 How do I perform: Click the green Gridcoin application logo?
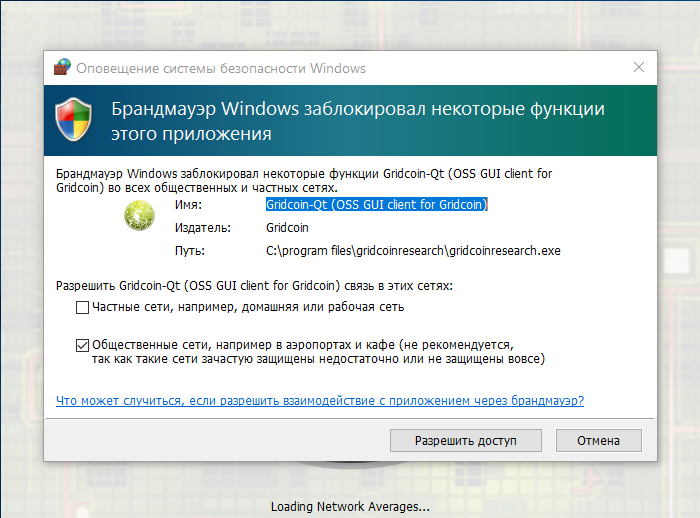click(x=139, y=216)
